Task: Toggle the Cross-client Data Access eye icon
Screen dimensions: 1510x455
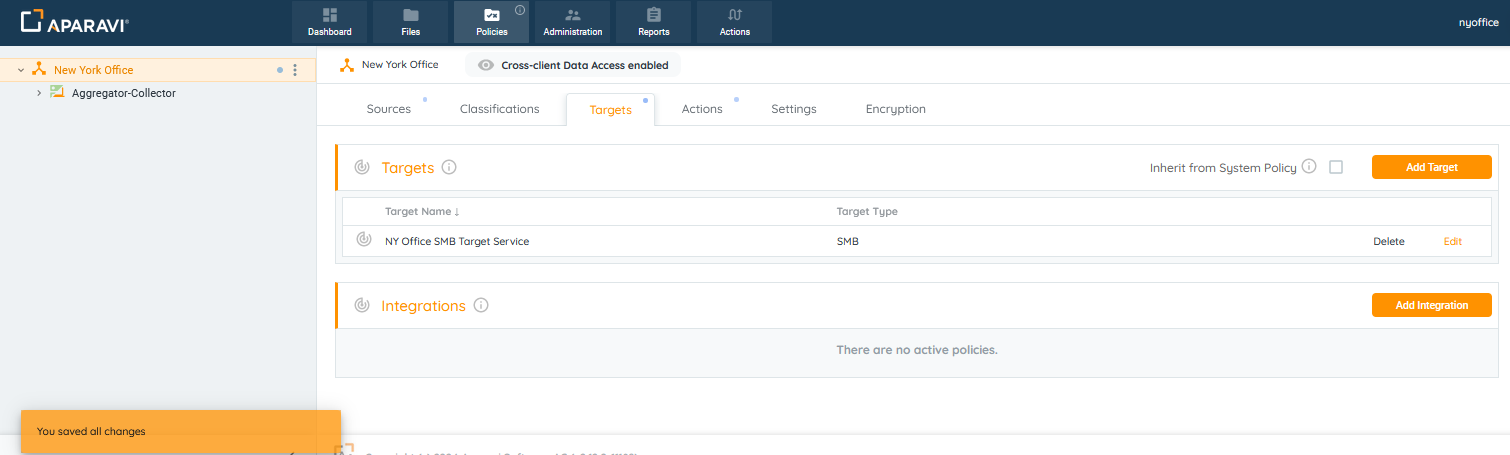Action: tap(486, 65)
